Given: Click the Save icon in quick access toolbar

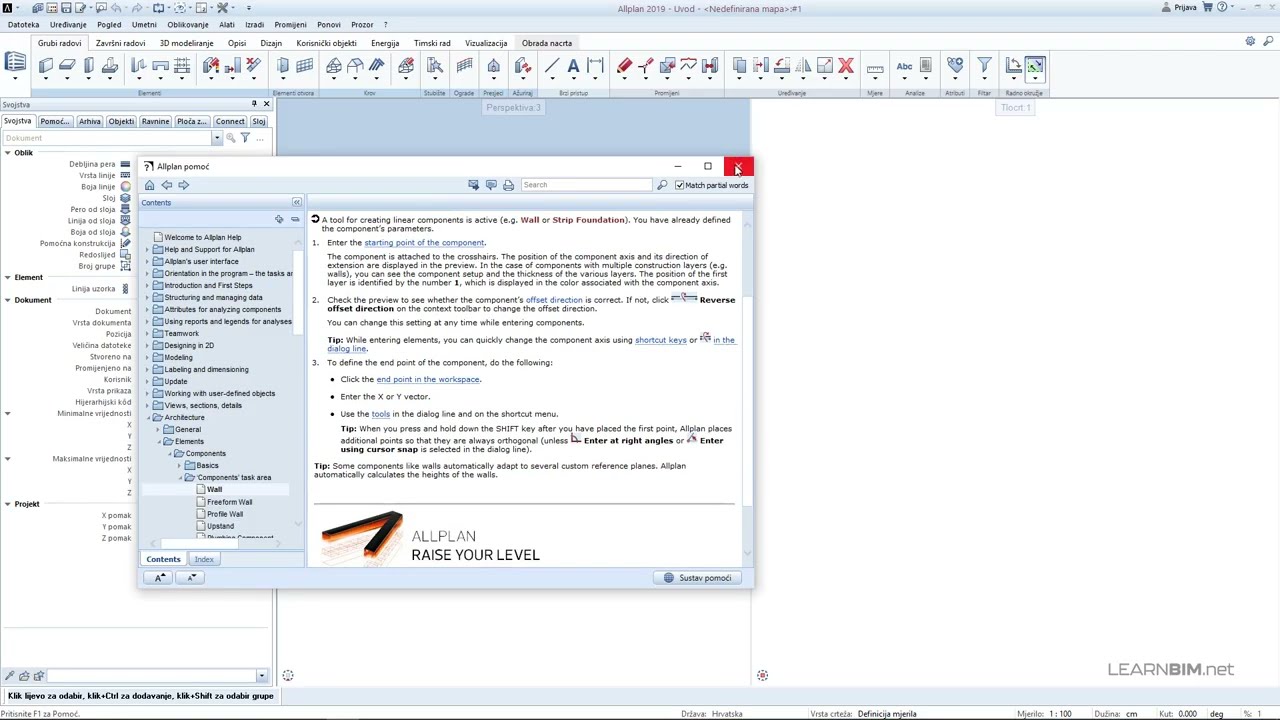Looking at the screenshot, I should pos(66,8).
